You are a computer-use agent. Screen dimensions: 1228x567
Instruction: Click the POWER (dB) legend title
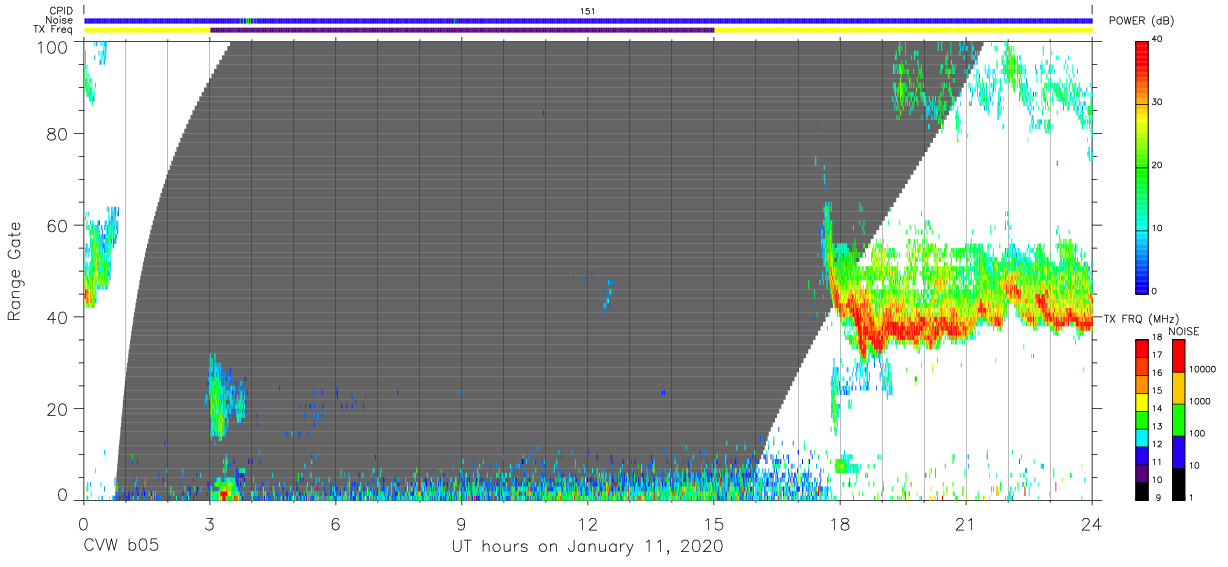click(1141, 21)
